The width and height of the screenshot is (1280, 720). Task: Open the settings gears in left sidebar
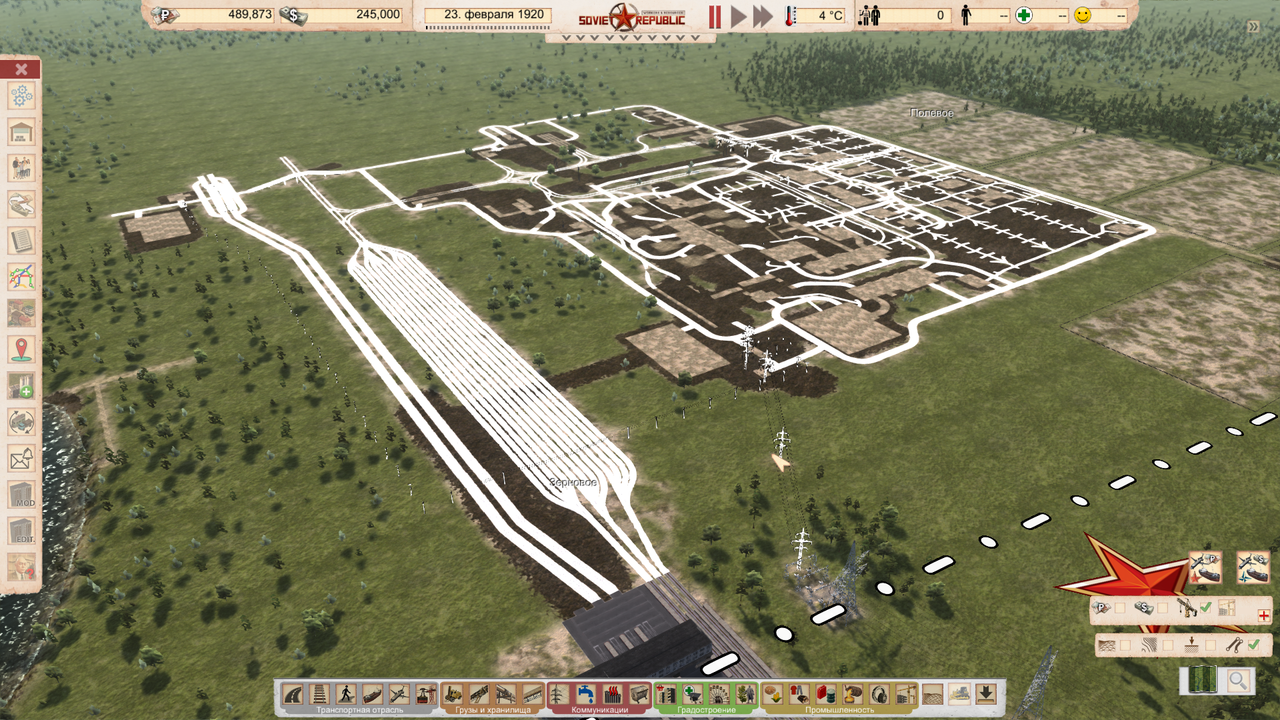pos(21,97)
